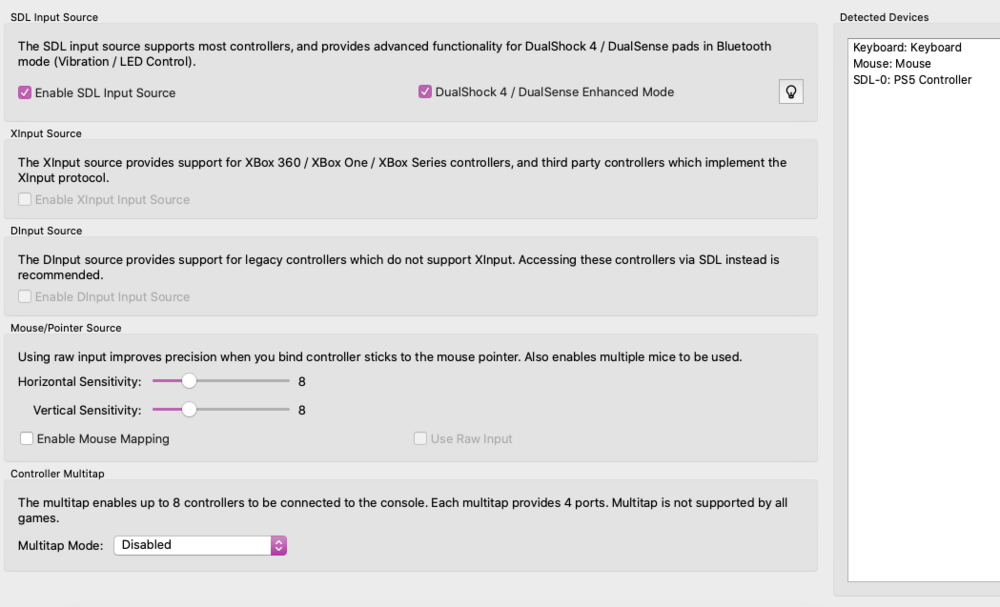Click the Horizontal Sensitivity slider handle
This screenshot has width=1000, height=607.
[188, 381]
